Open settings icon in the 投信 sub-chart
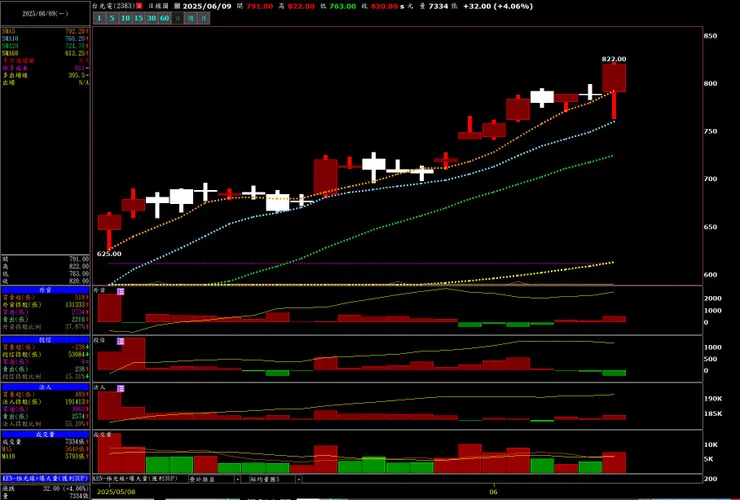This screenshot has height=500, width=740. 120,341
